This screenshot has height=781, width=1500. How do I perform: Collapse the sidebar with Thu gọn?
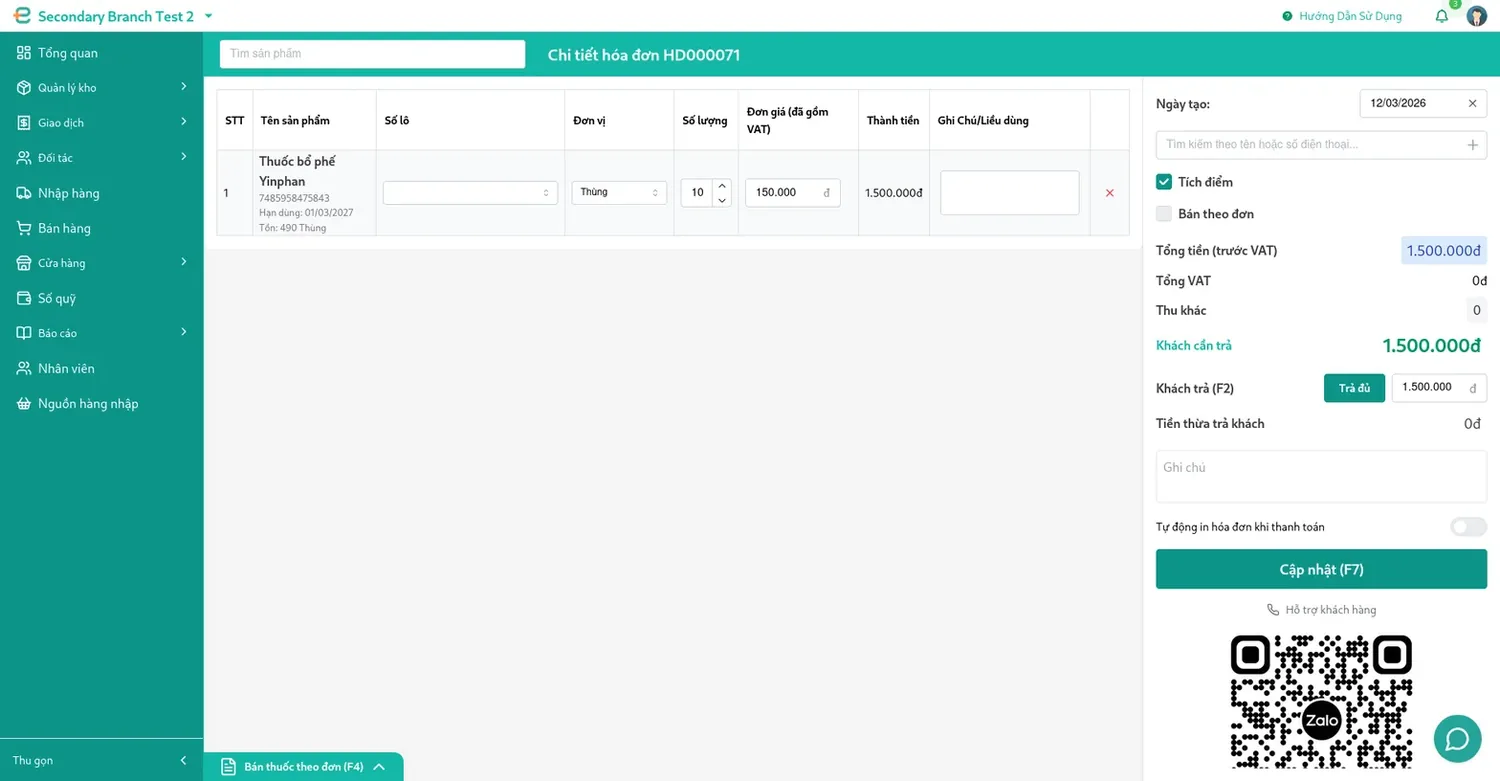[101, 760]
